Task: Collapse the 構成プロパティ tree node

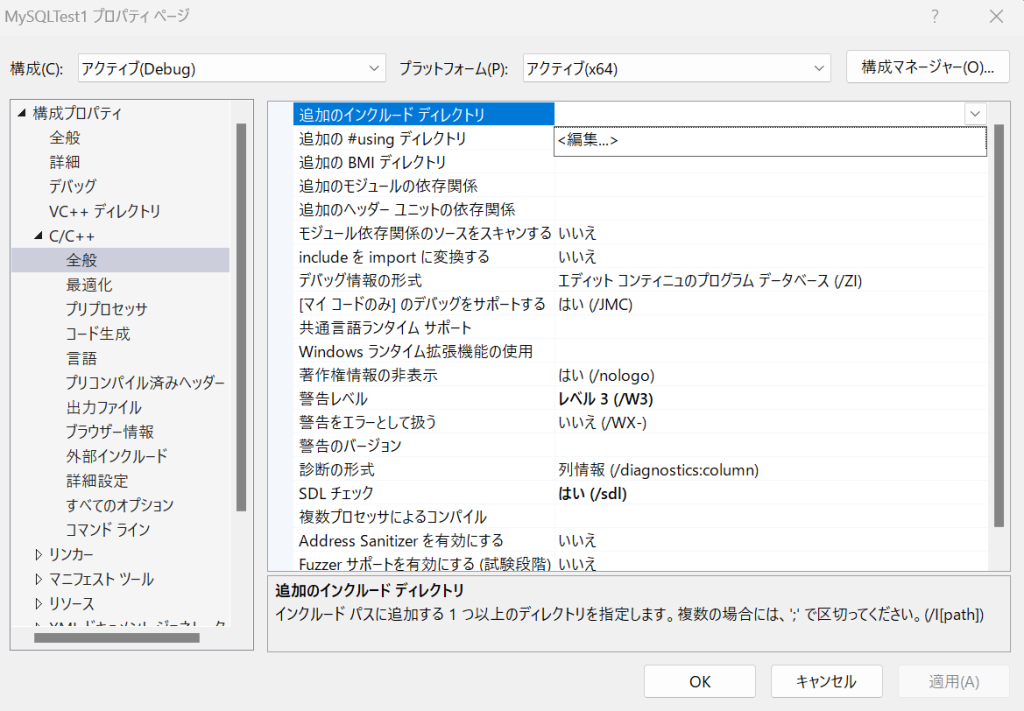Action: coord(22,113)
